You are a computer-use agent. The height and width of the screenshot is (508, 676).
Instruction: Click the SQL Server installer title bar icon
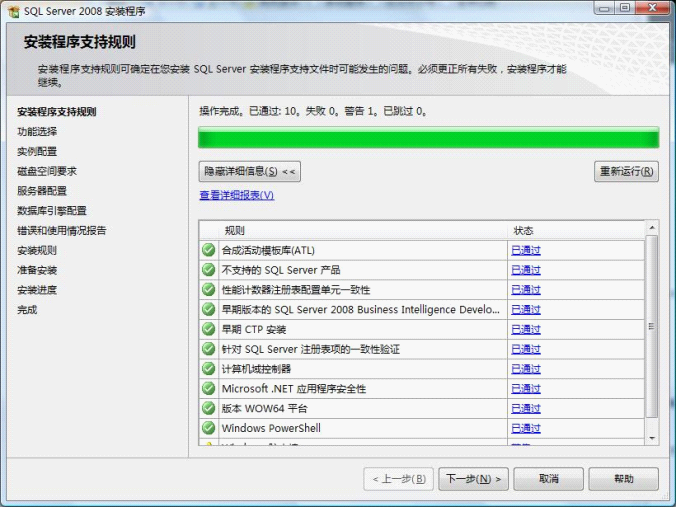tap(13, 8)
